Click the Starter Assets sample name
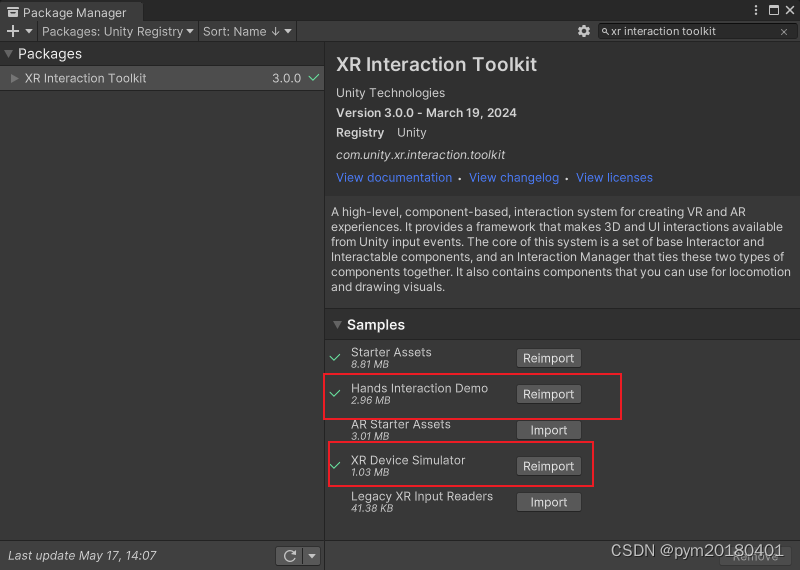The image size is (800, 570). (391, 352)
